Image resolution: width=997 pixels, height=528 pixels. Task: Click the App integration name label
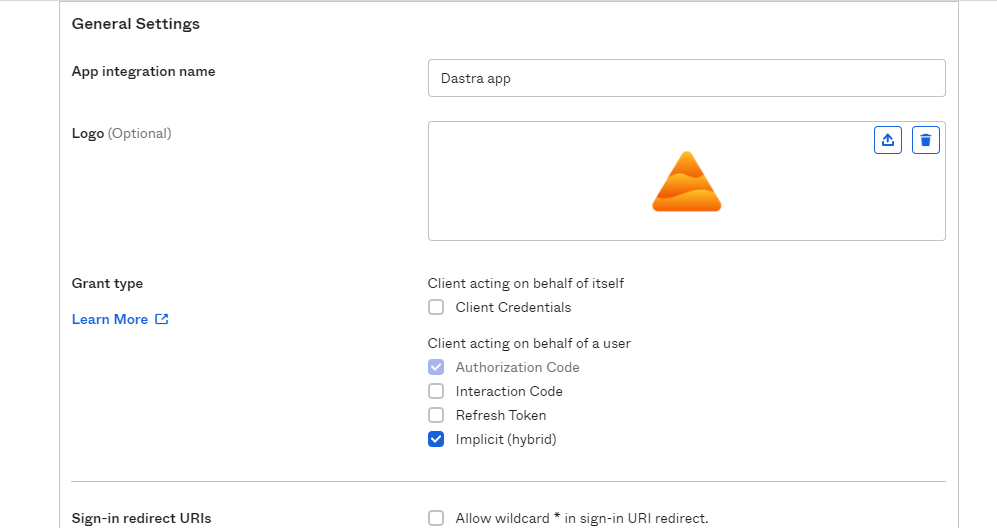(x=144, y=72)
